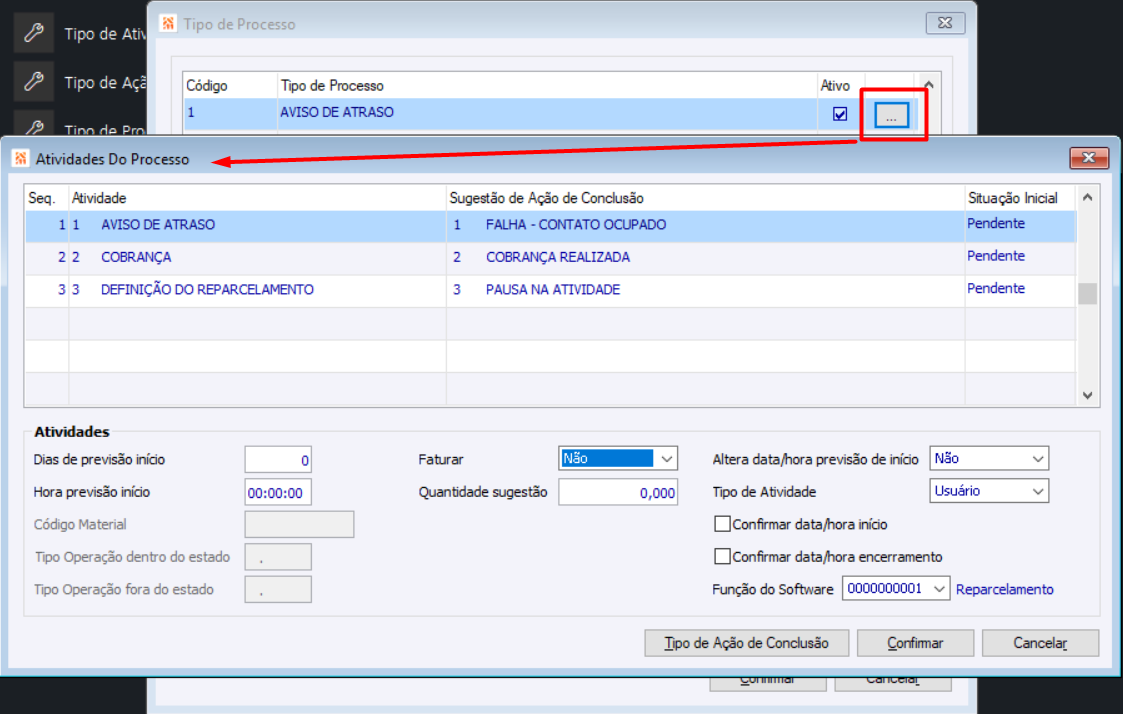Open the Função do Software dropdown

[939, 589]
